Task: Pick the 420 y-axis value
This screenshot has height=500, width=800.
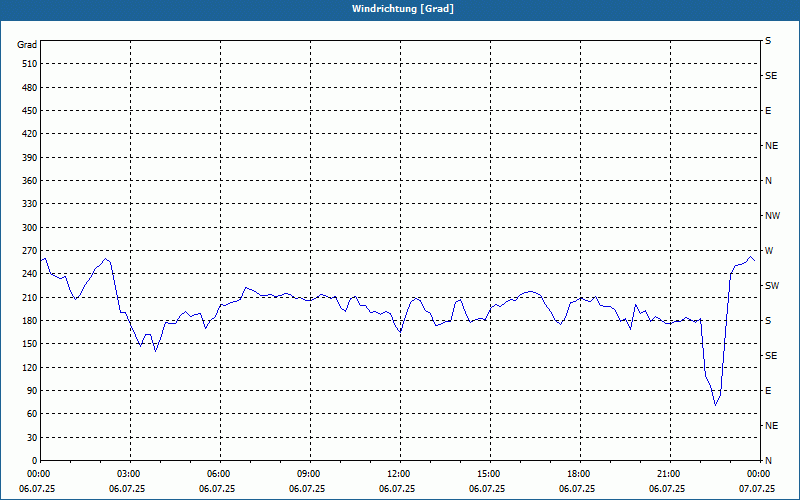Action: 30,134
